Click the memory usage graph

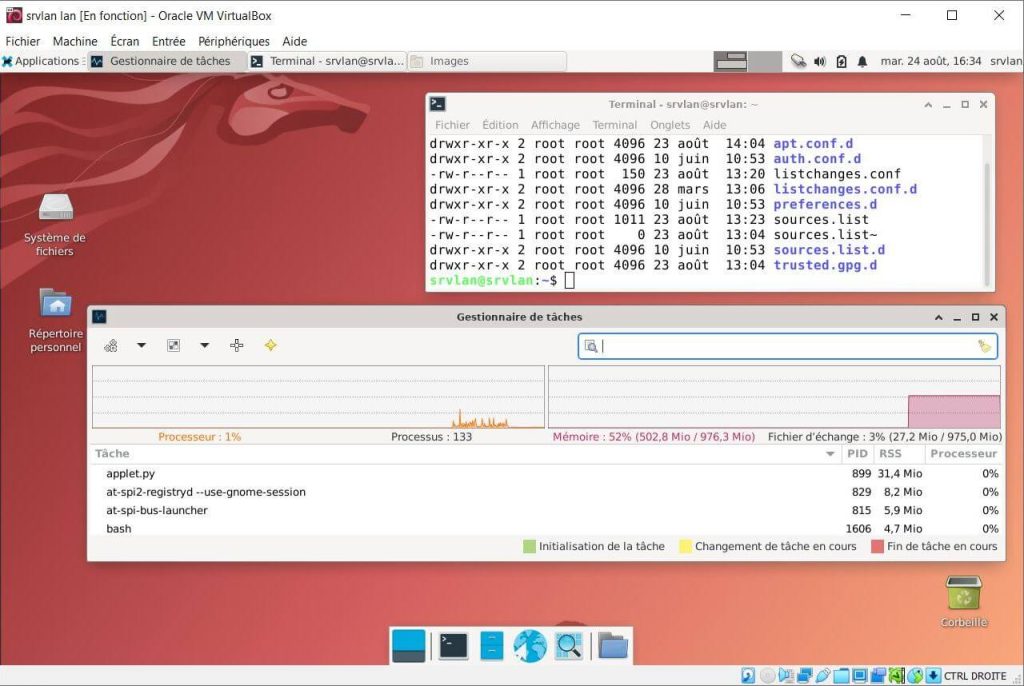[x=774, y=397]
